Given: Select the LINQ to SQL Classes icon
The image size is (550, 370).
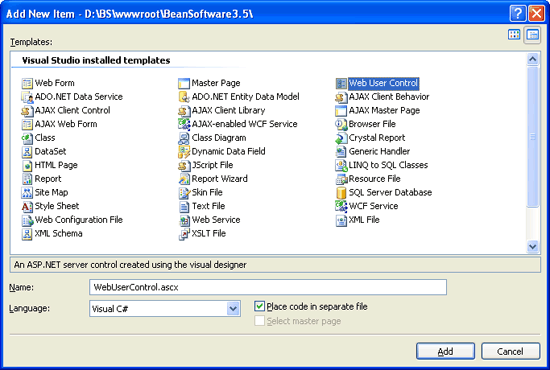Looking at the screenshot, I should [341, 166].
